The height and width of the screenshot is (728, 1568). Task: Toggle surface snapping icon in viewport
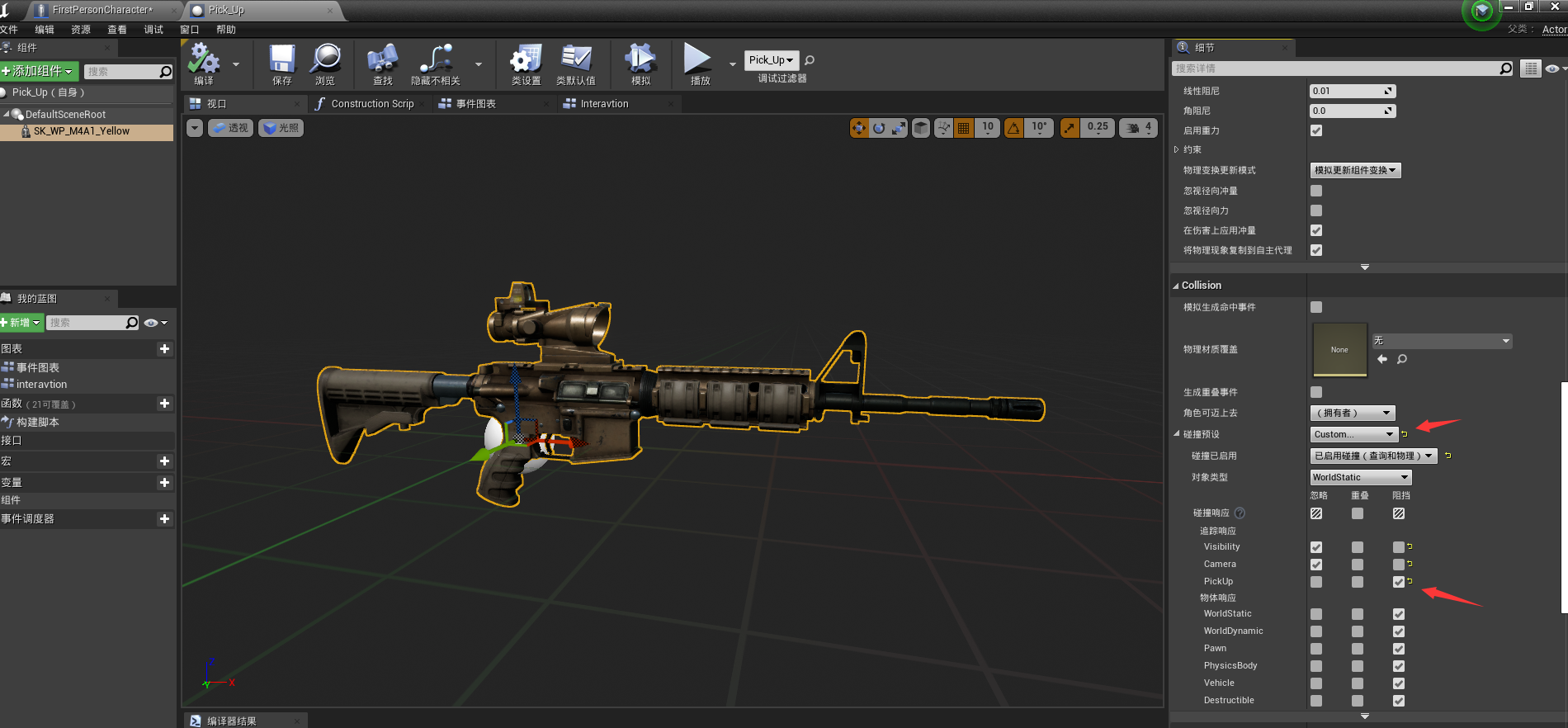click(x=943, y=128)
